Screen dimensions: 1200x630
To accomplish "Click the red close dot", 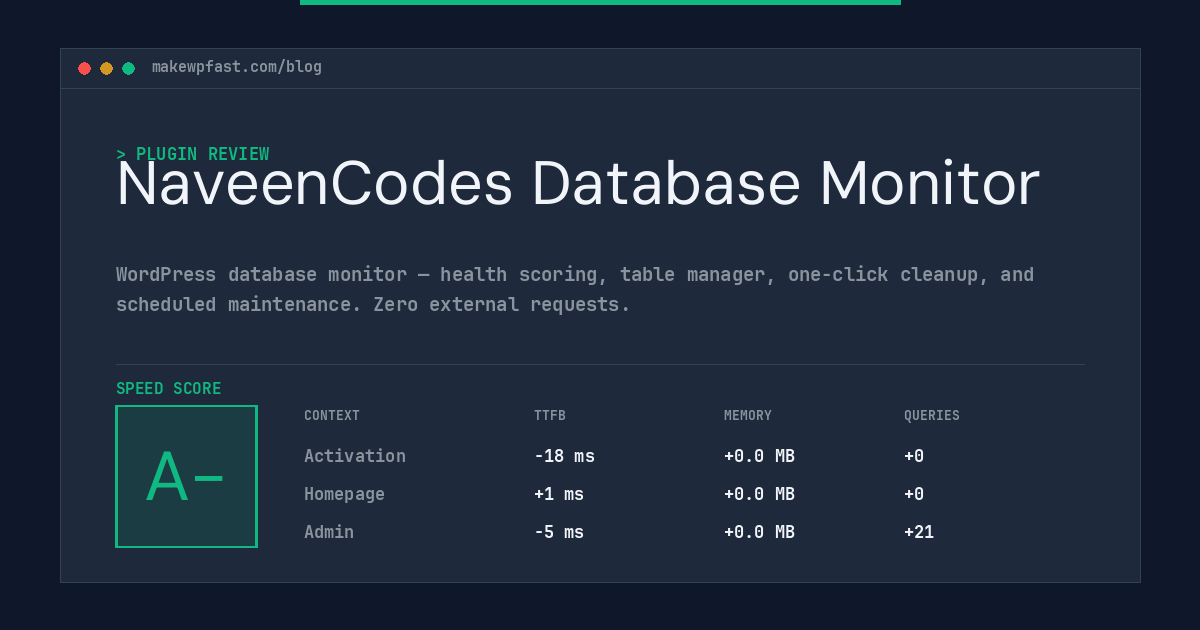I will [84, 68].
